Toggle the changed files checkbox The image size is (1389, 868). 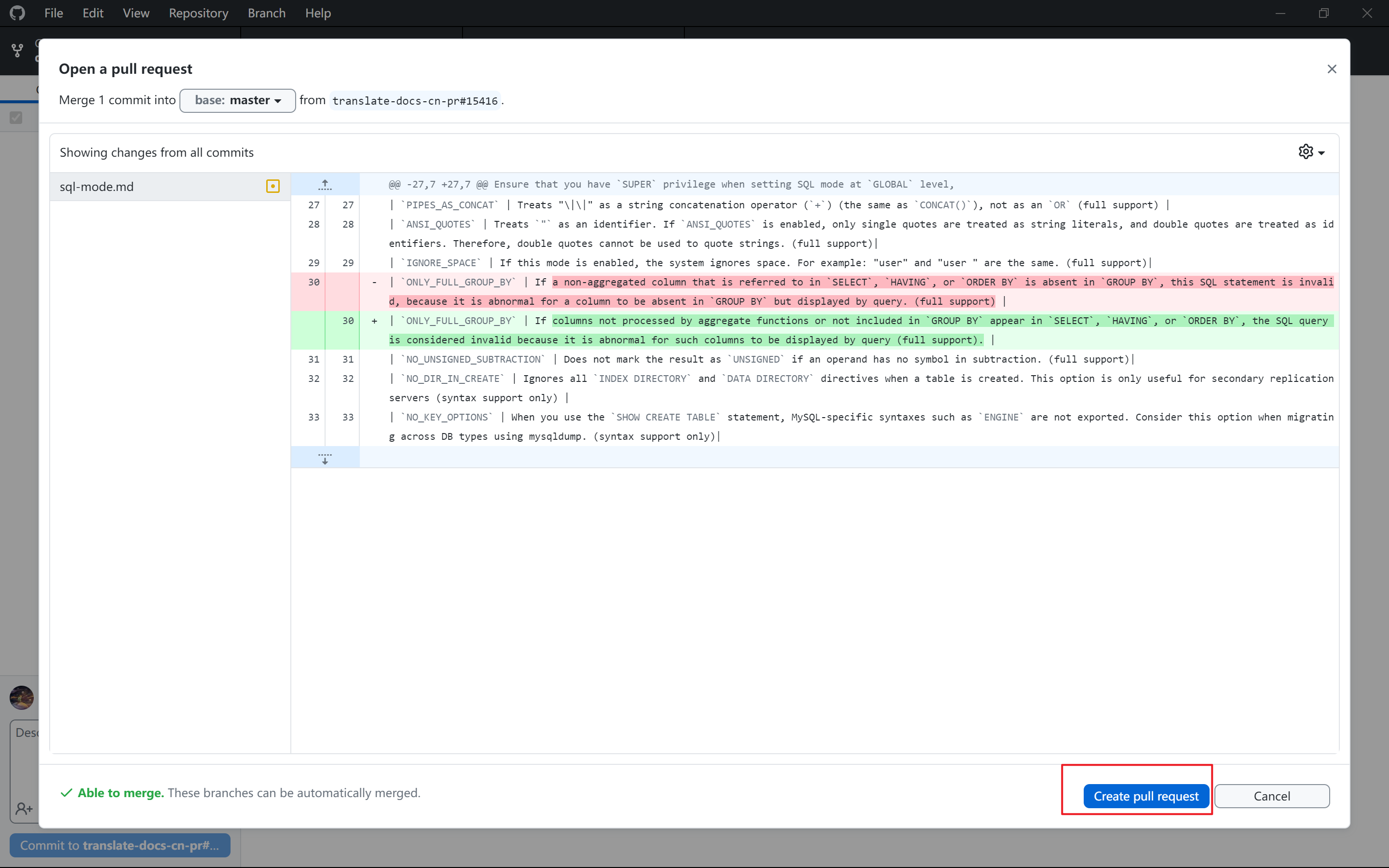click(x=16, y=118)
